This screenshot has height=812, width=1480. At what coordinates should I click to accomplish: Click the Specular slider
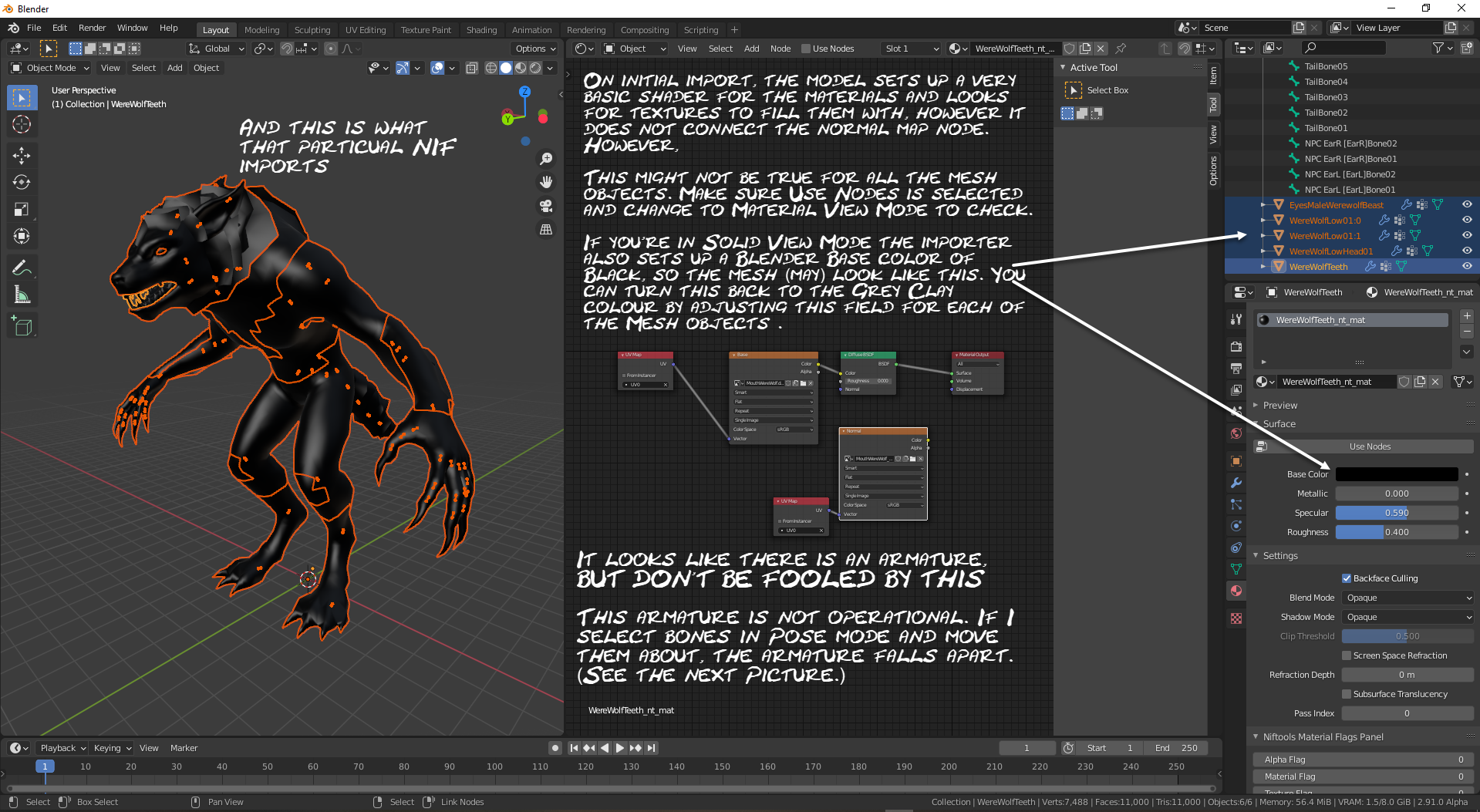1397,513
